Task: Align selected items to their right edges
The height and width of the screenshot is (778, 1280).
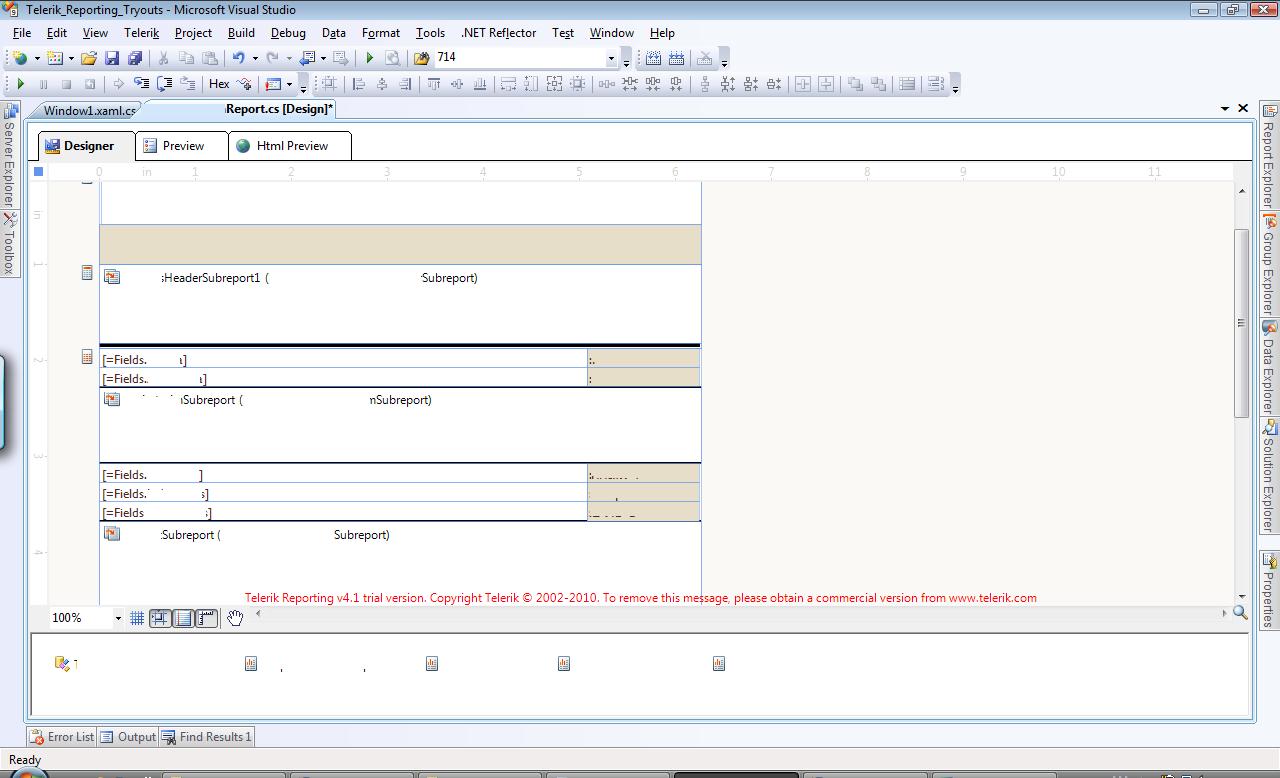Action: [x=405, y=84]
